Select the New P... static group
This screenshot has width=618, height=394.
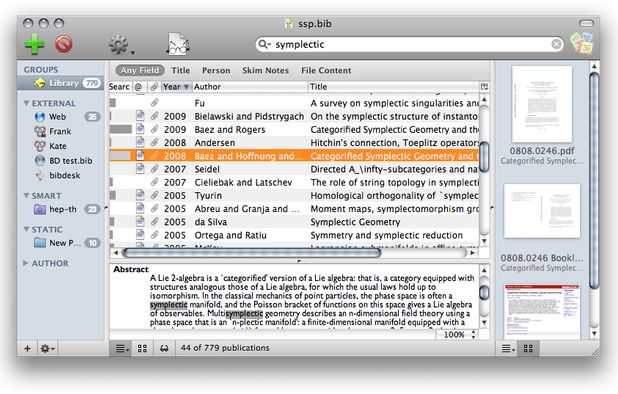[x=61, y=243]
